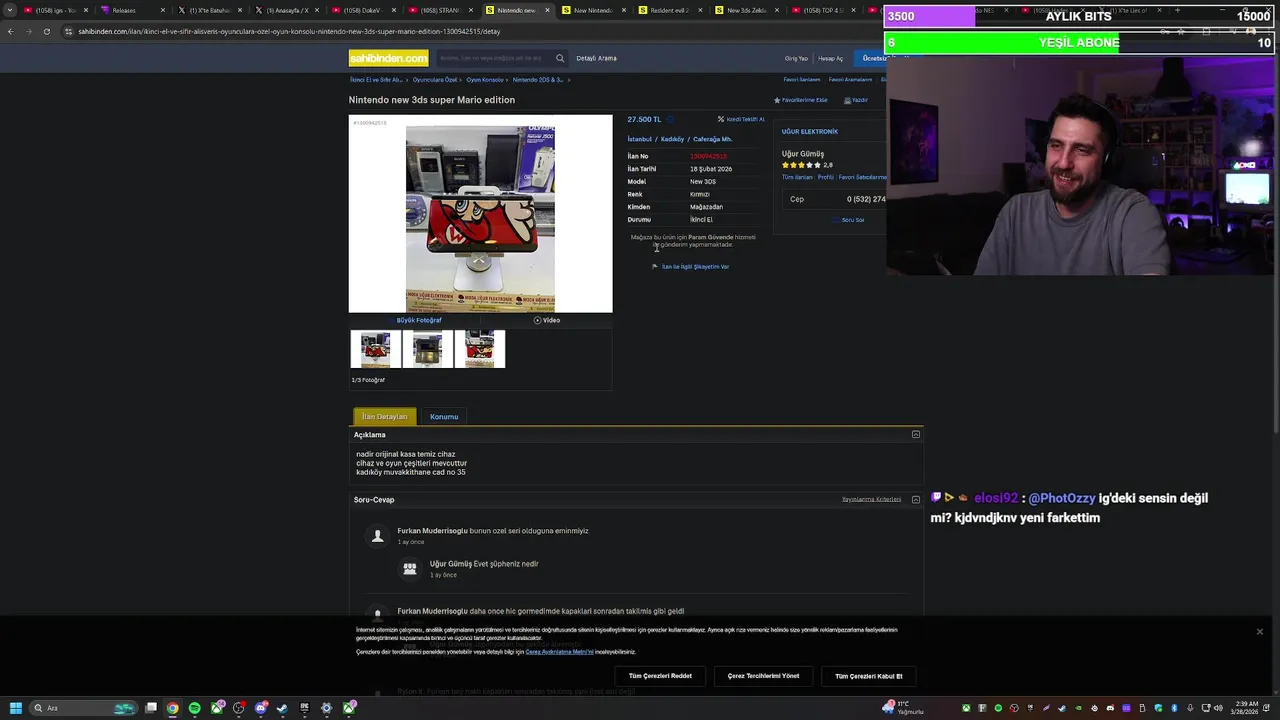Click browser back arrow
The width and height of the screenshot is (1280, 720).
(10, 31)
